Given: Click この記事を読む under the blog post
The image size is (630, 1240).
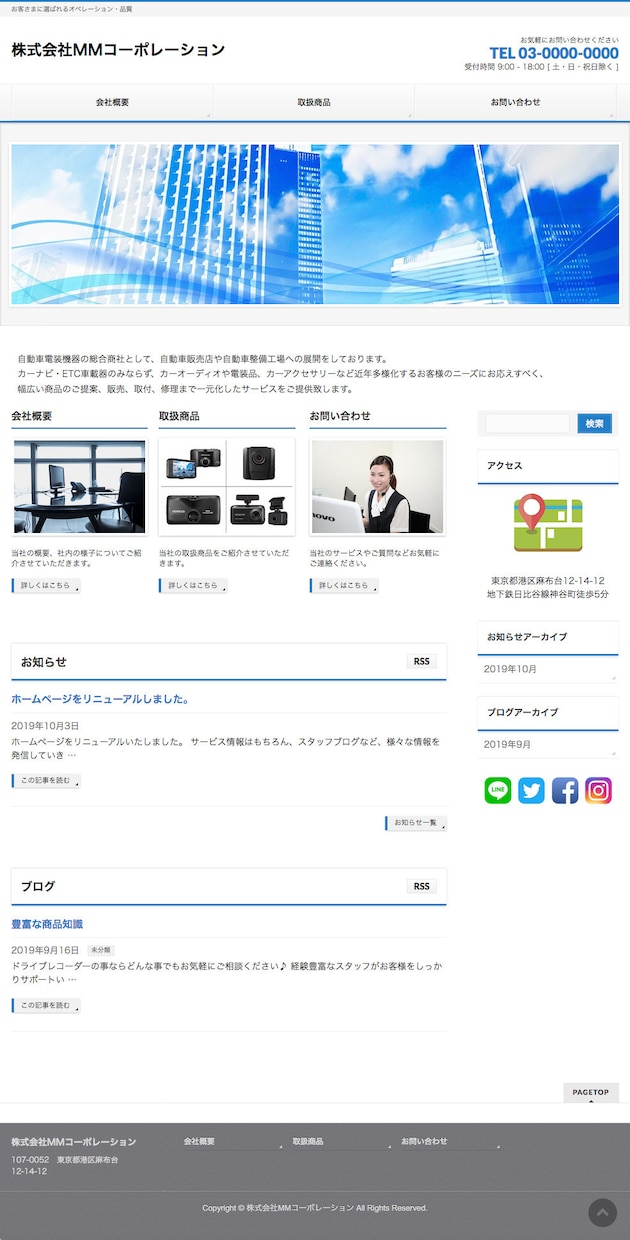Looking at the screenshot, I should (x=46, y=1006).
